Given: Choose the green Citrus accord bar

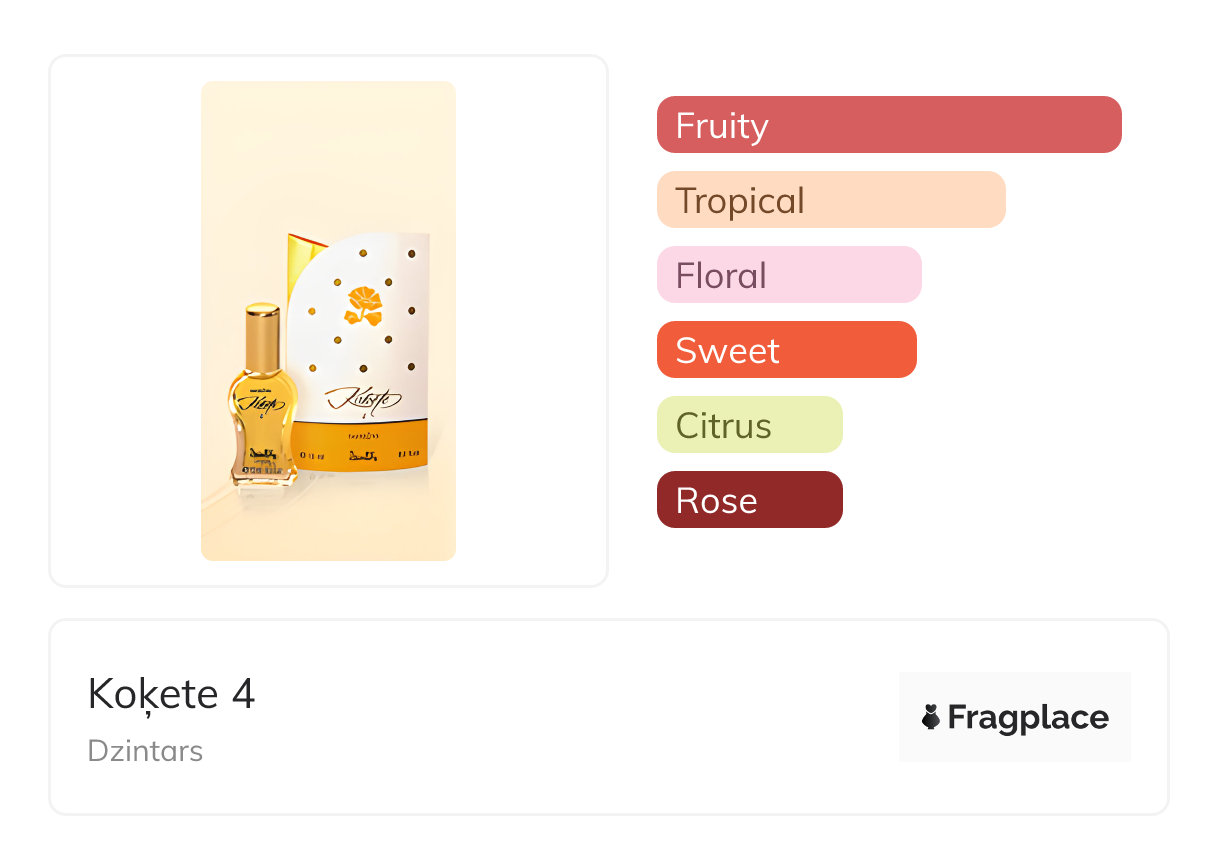Looking at the screenshot, I should [749, 425].
